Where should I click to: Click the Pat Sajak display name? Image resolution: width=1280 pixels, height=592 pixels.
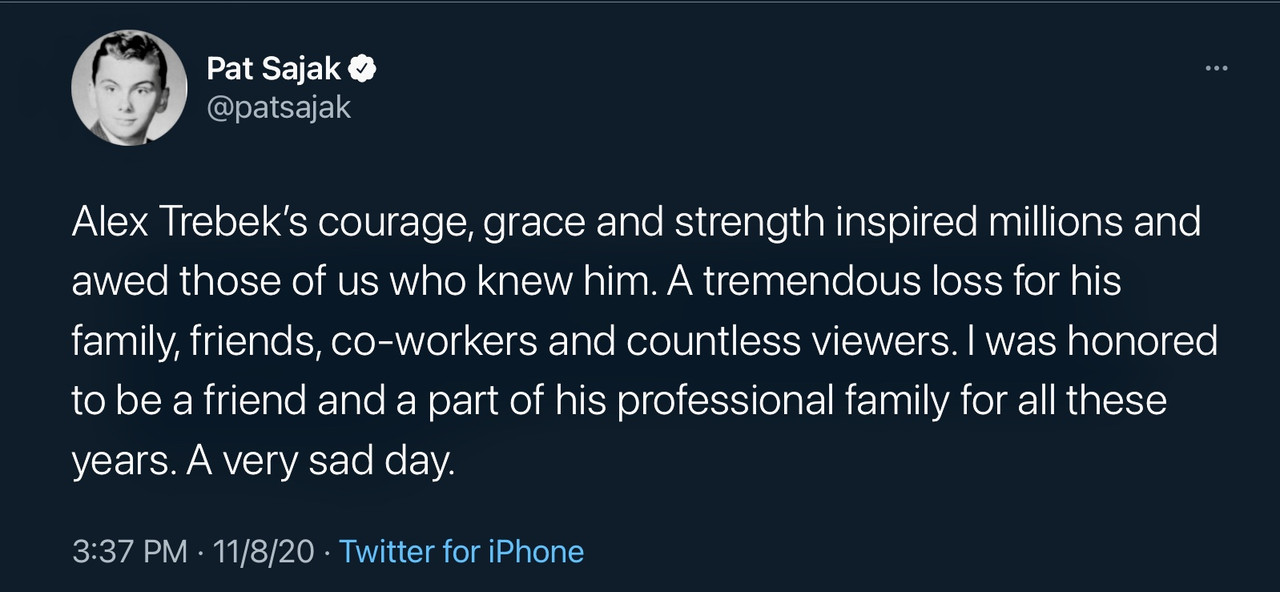(273, 69)
